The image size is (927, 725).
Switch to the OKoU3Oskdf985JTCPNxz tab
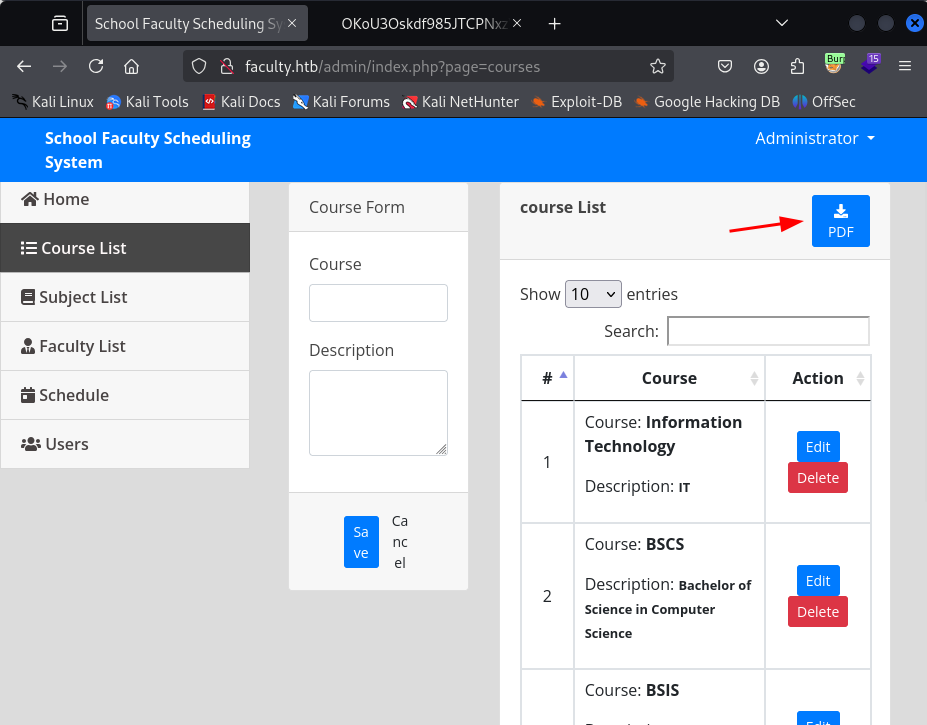[424, 24]
